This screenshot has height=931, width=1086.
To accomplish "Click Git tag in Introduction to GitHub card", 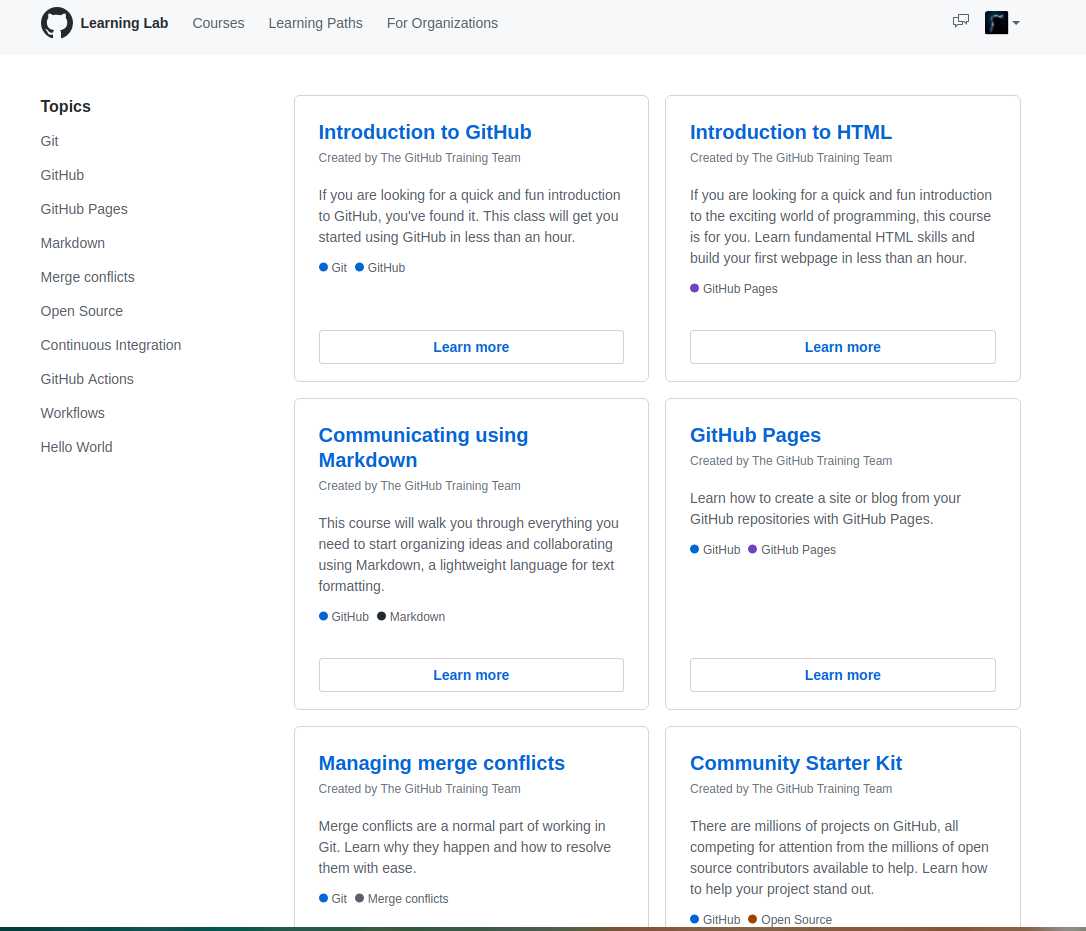I will tap(332, 267).
